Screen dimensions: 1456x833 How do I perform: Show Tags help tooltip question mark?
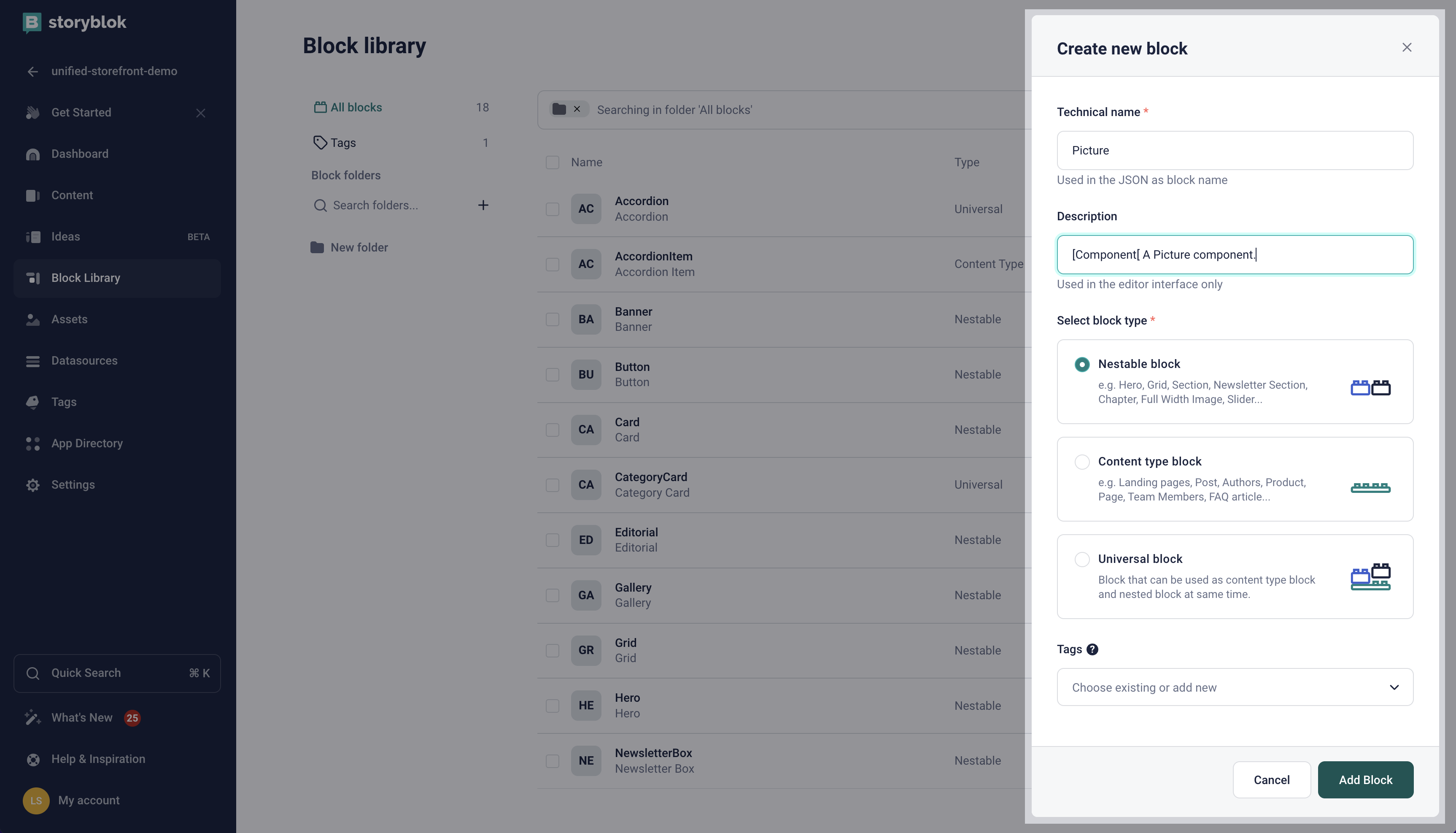[1092, 649]
